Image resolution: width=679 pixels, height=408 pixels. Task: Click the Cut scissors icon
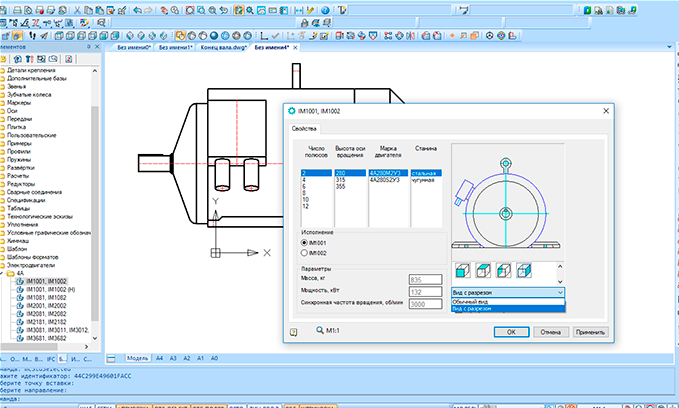[x=77, y=10]
